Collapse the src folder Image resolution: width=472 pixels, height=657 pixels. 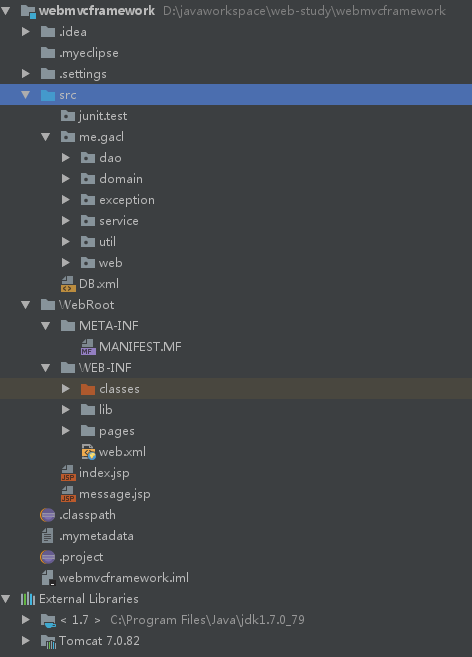tap(26, 95)
